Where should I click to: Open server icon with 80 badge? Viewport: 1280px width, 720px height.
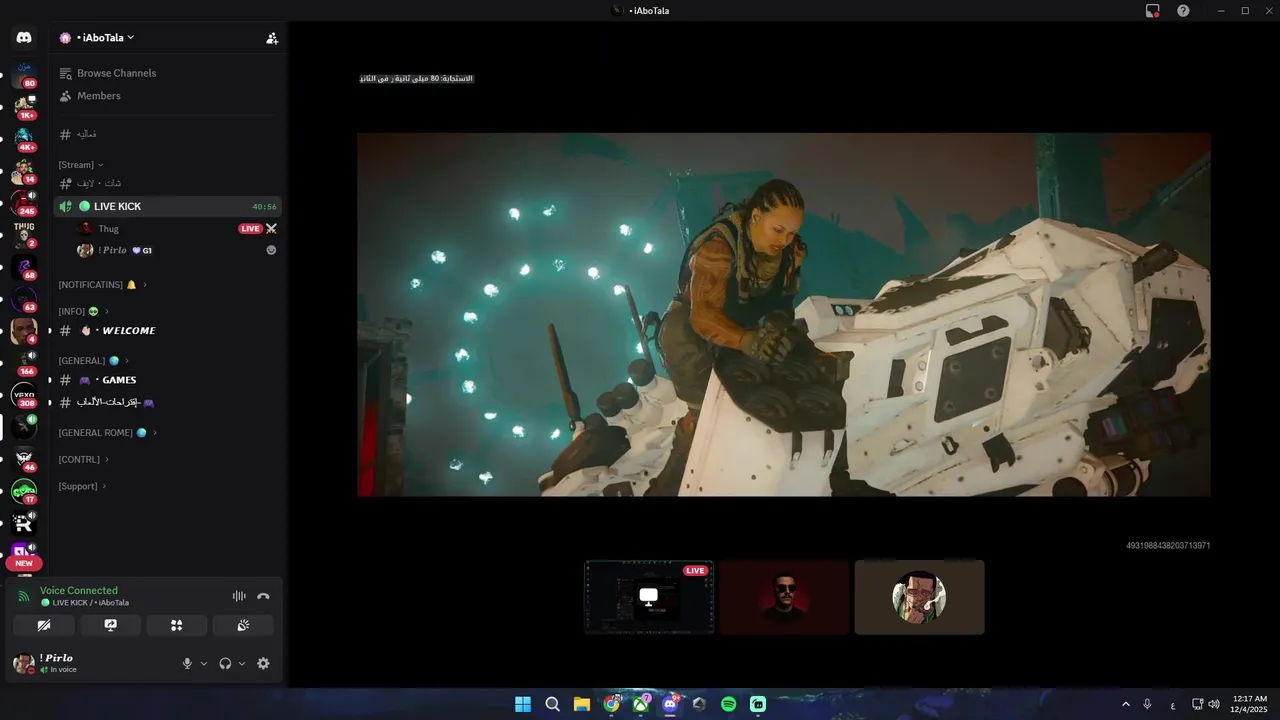[24, 74]
